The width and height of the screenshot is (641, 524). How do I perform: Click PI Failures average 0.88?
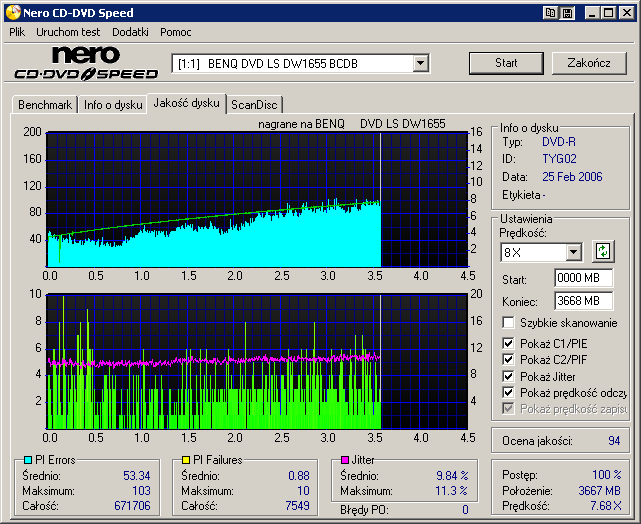point(298,476)
